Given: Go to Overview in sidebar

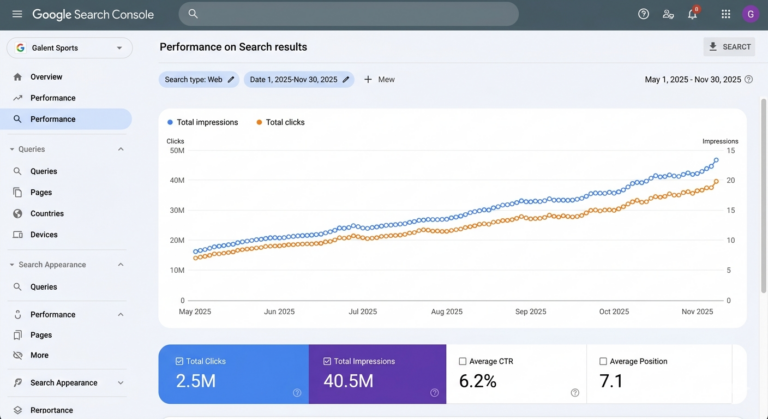Looking at the screenshot, I should 46,77.
